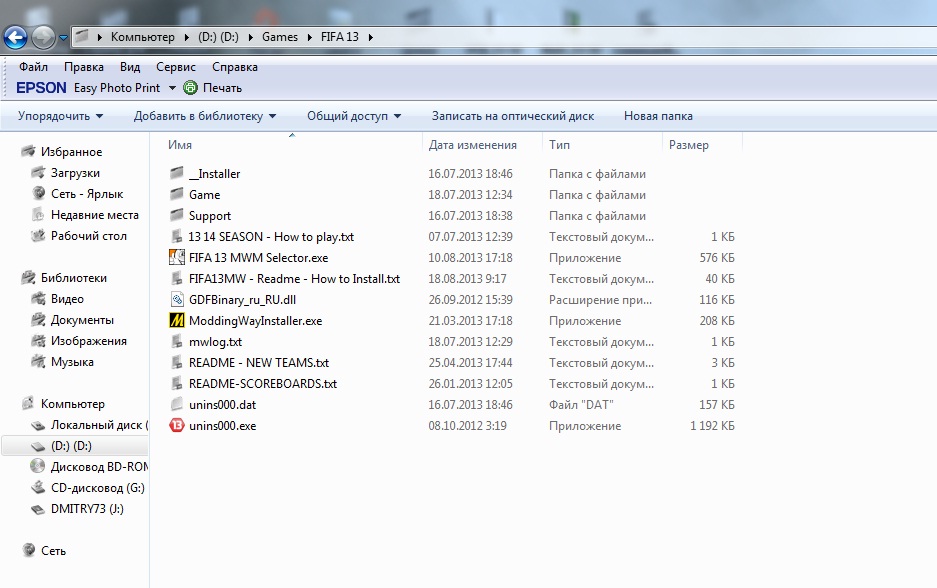
Task: Click the Музыка library icon
Action: (x=38, y=362)
